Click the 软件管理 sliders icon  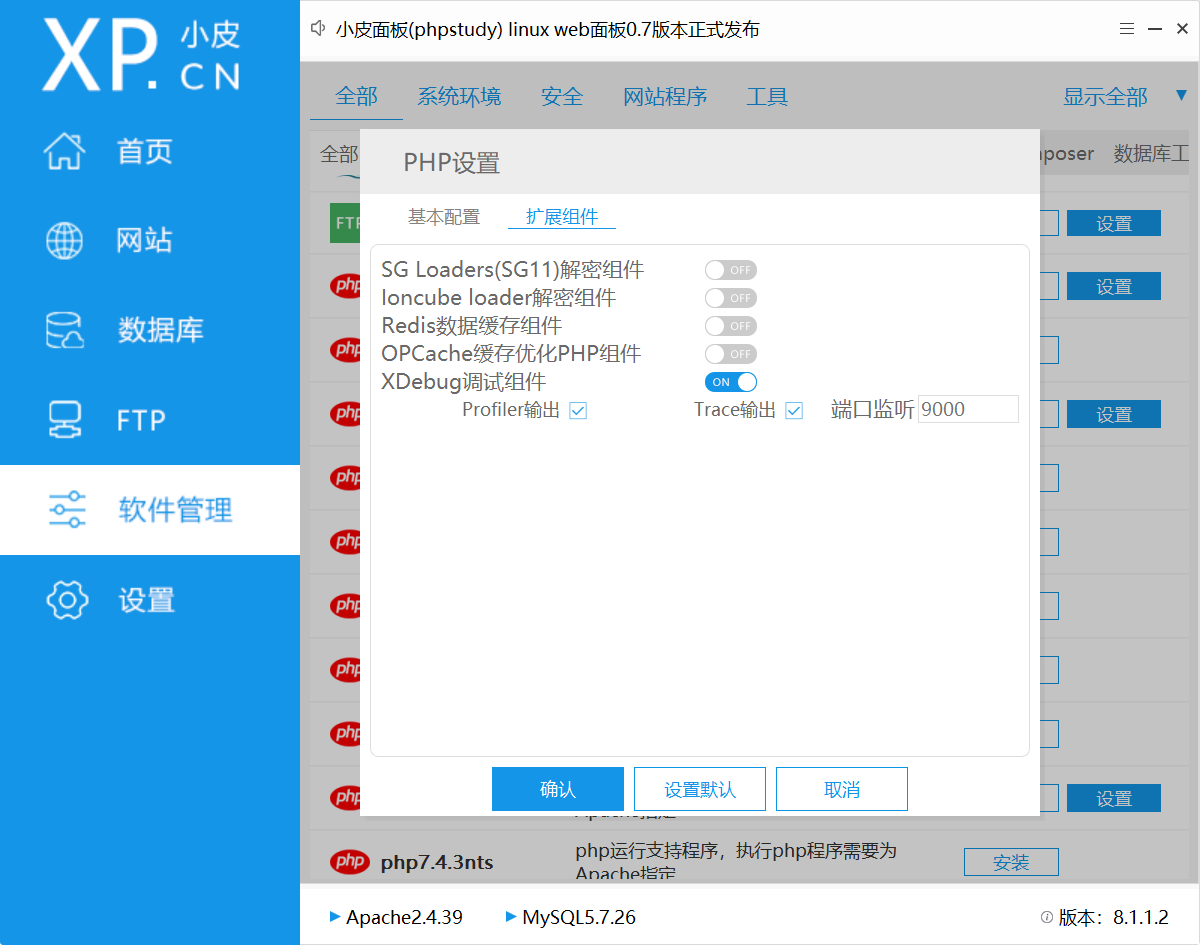coord(67,510)
